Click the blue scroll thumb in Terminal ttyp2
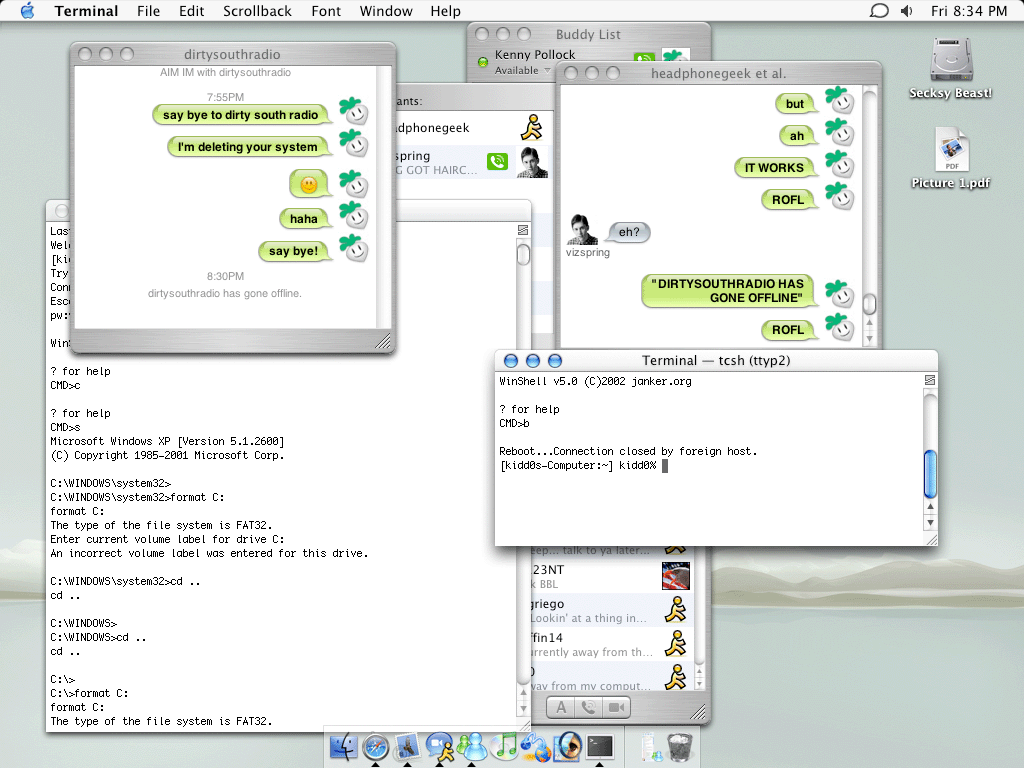 coord(931,473)
